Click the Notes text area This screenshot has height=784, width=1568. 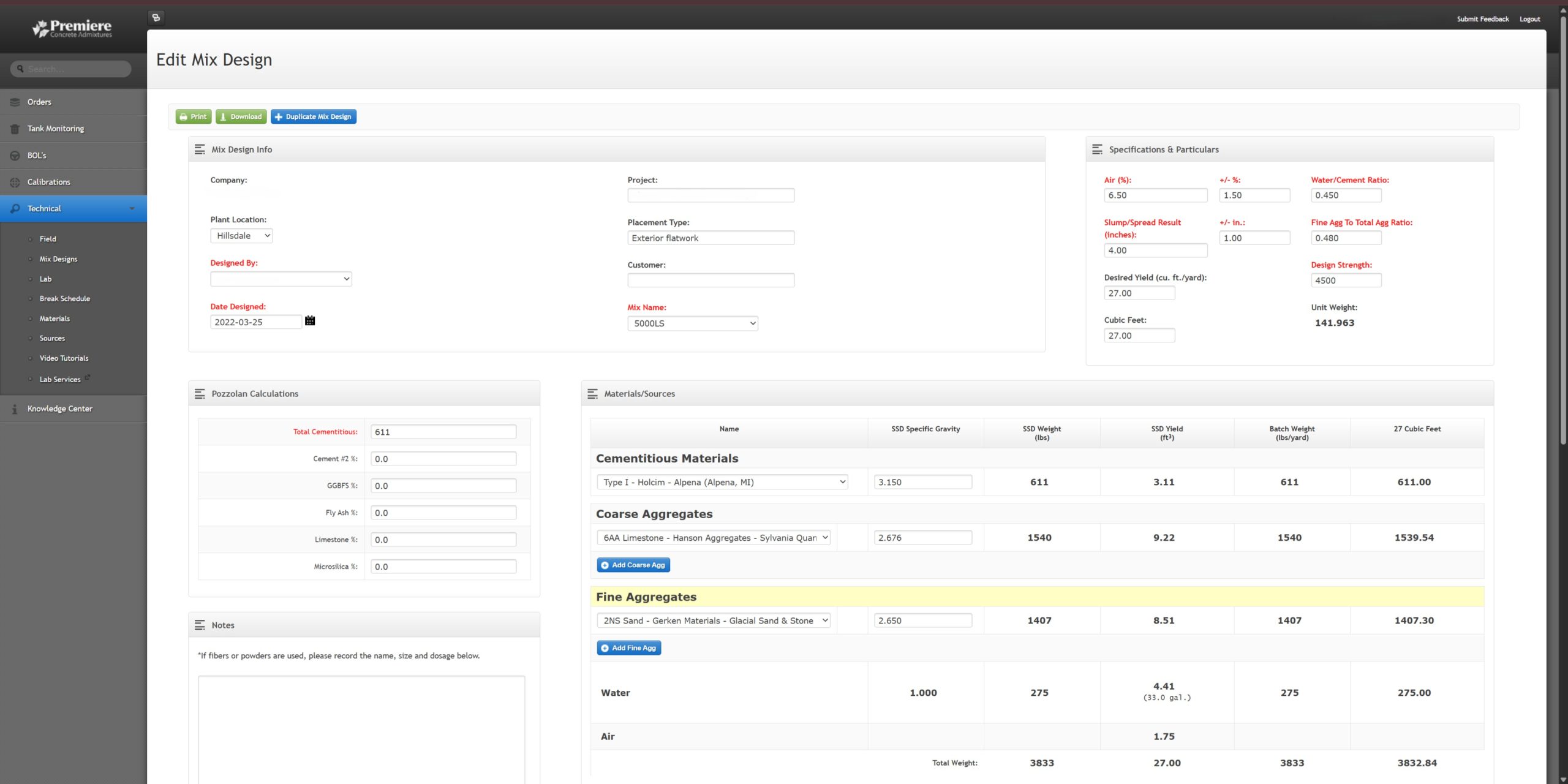(361, 729)
